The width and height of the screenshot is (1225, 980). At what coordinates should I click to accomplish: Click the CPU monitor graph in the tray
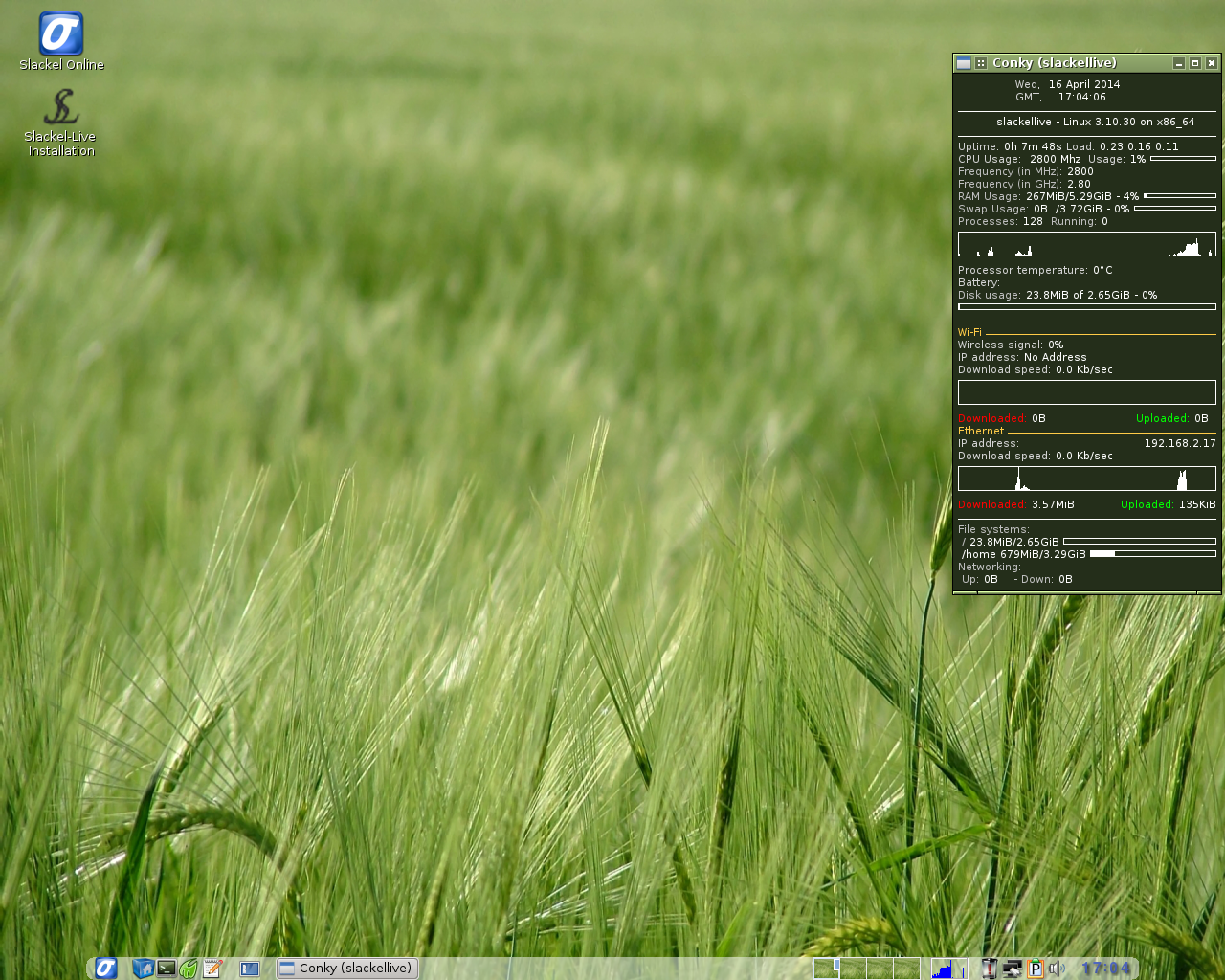point(948,969)
